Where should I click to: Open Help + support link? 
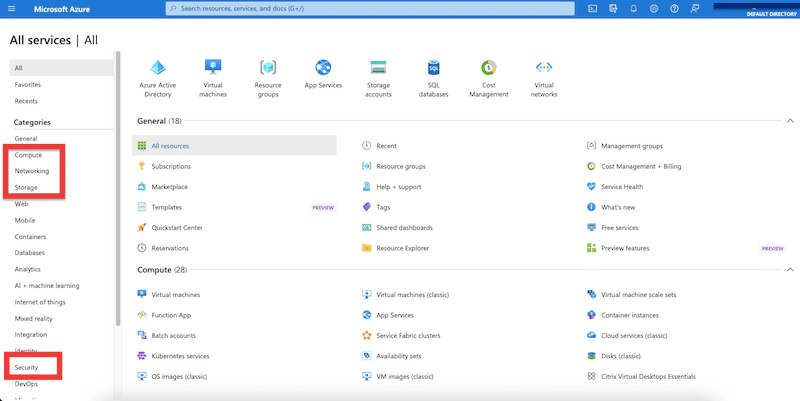pos(399,187)
